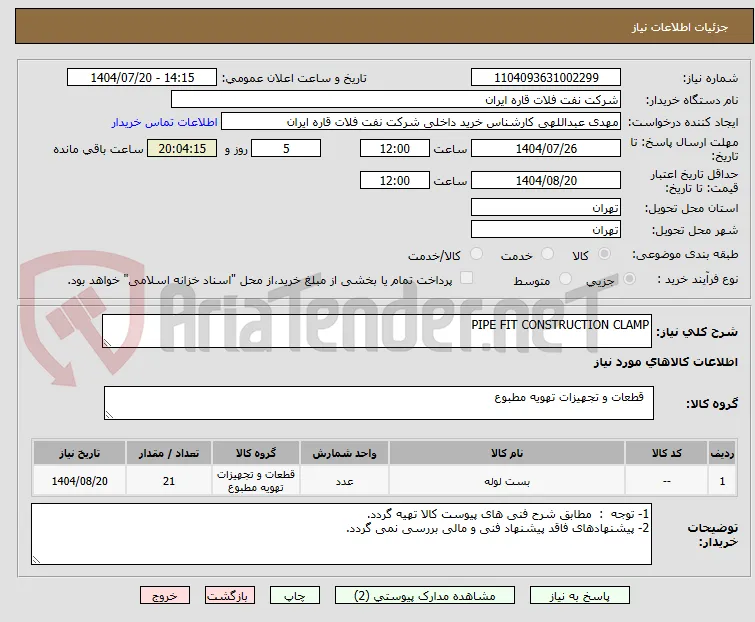Select the کالا/خدمت radio button
The image size is (755, 622).
(476, 254)
